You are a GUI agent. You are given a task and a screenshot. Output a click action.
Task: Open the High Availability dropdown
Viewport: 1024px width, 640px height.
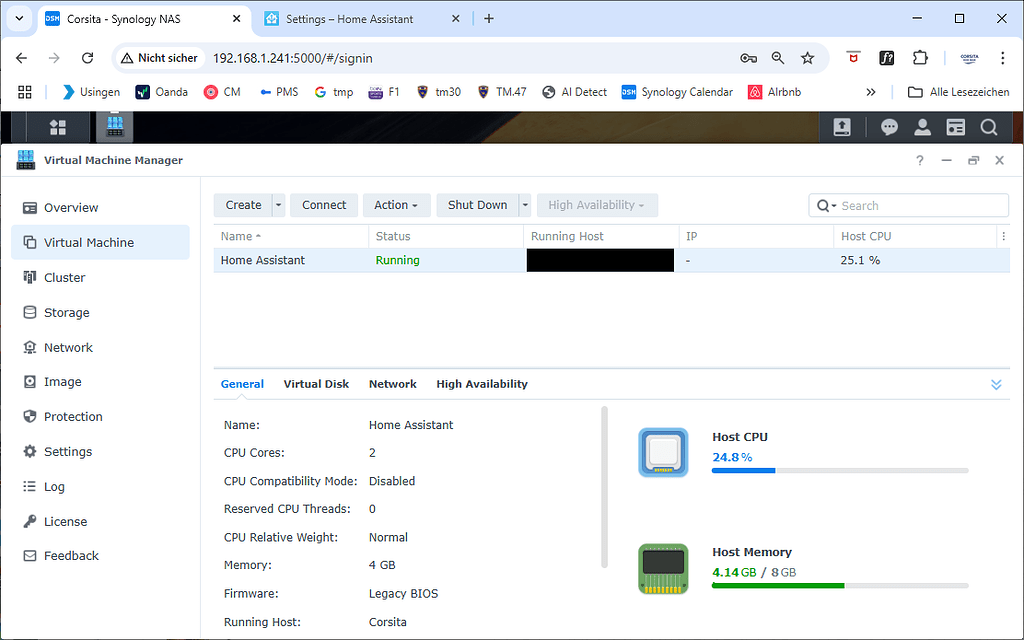pos(597,205)
